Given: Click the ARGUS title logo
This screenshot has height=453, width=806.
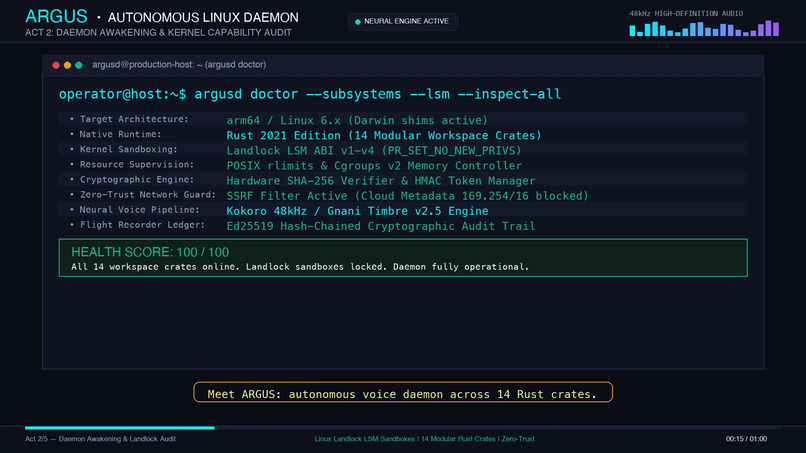Looking at the screenshot, I should [x=56, y=16].
